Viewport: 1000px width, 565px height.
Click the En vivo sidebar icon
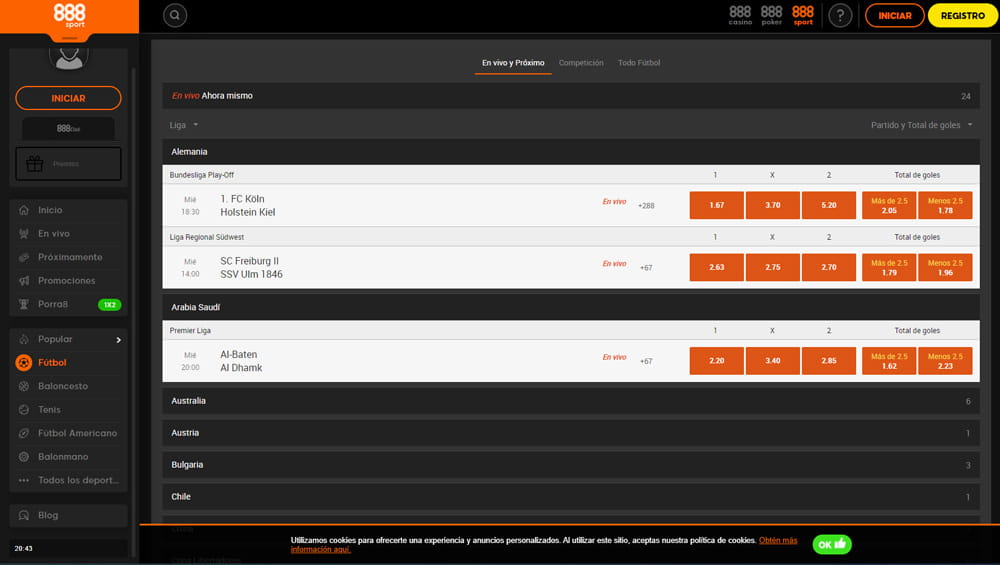(x=24, y=233)
